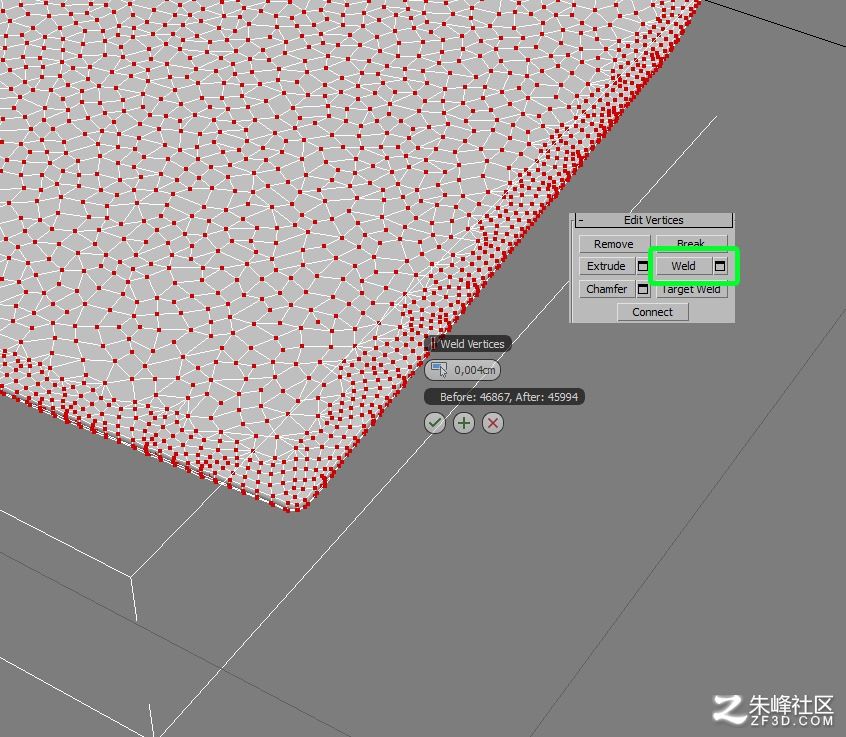
Task: Open the Extrude settings box
Action: coord(643,266)
